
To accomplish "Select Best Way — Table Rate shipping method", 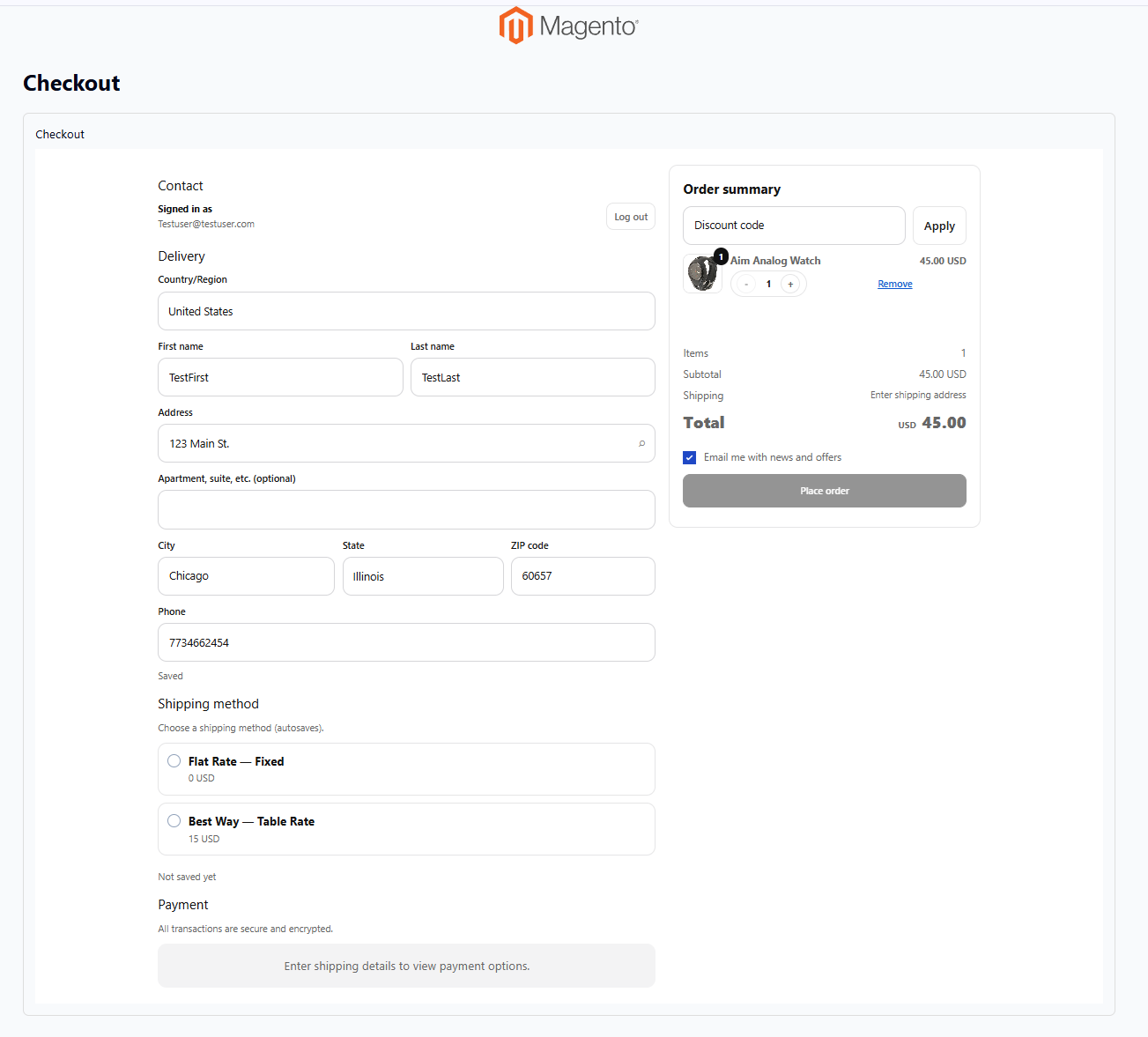I will pyautogui.click(x=174, y=819).
